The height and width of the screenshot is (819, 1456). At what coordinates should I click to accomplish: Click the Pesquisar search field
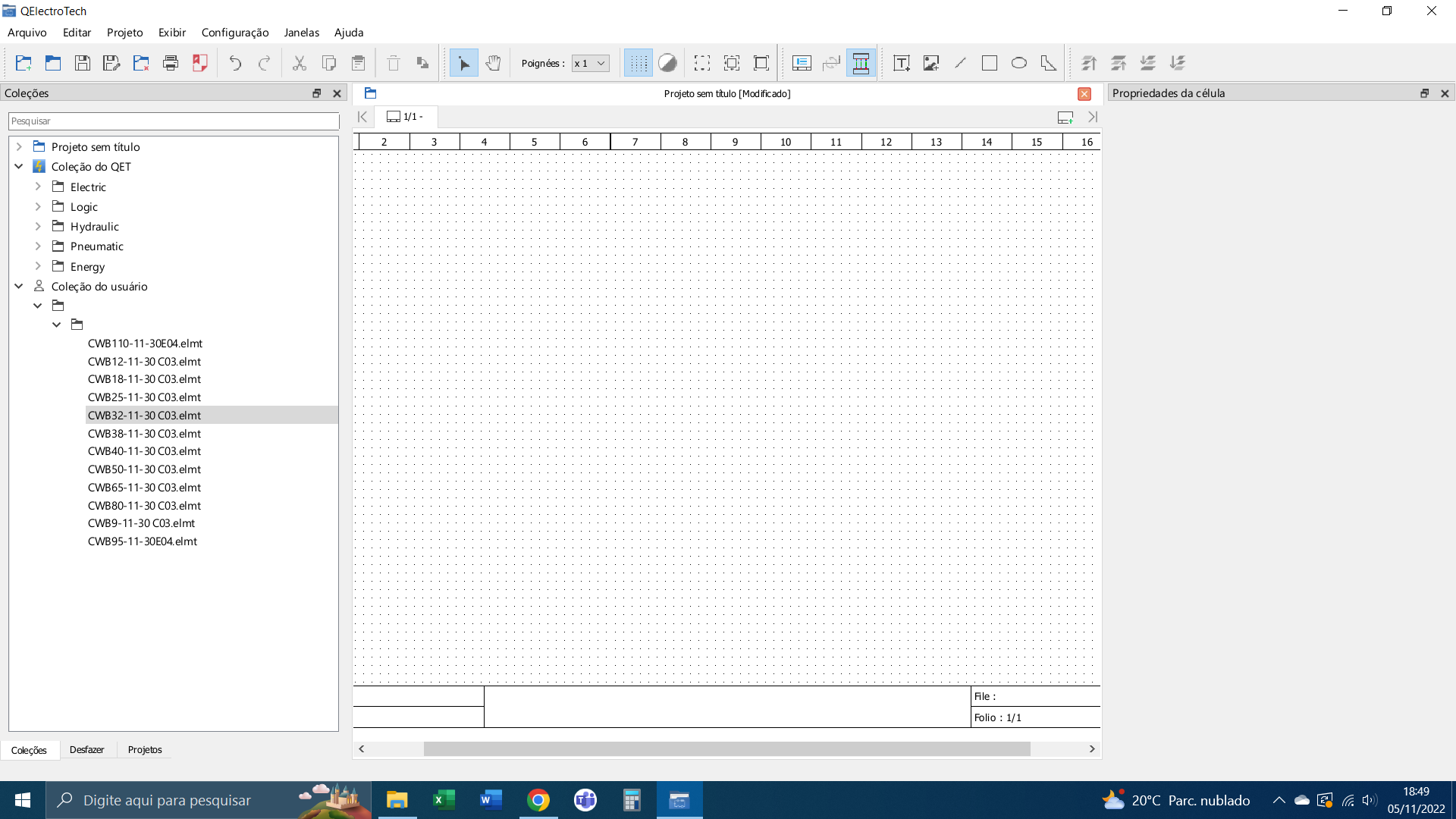[x=174, y=121]
